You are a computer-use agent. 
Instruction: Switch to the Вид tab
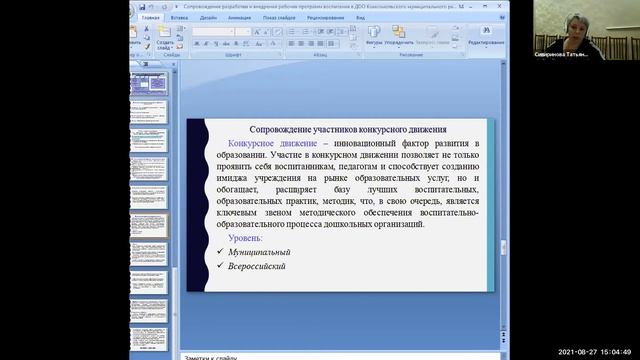[x=360, y=18]
